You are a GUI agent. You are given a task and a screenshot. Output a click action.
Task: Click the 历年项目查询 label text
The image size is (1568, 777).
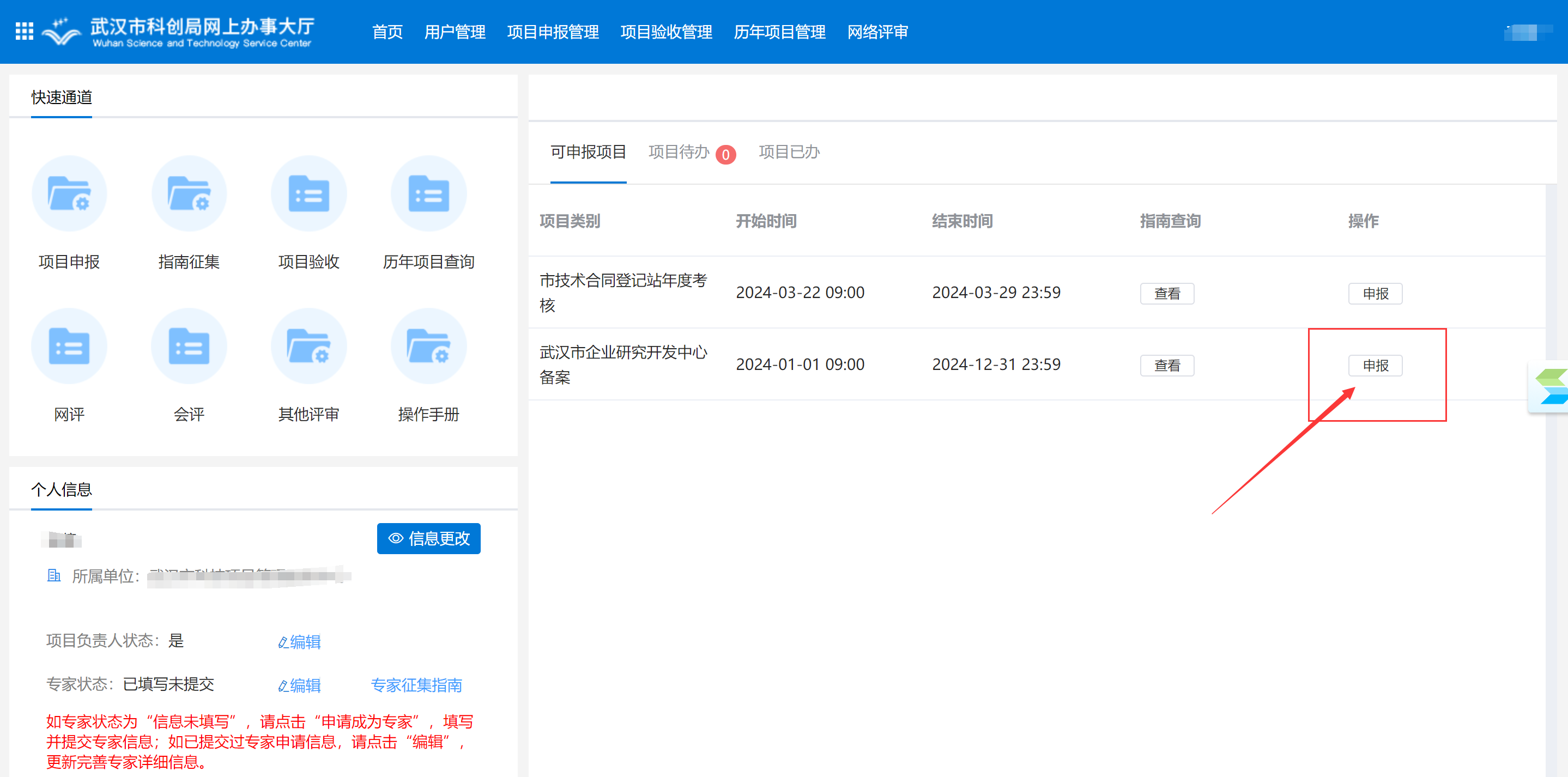pyautogui.click(x=428, y=262)
